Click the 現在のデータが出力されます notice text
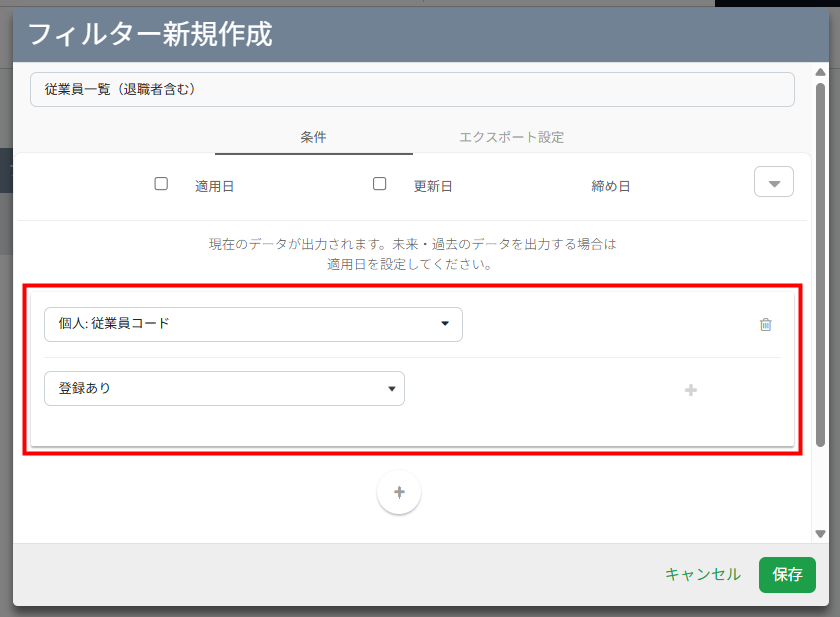This screenshot has height=617, width=840. click(412, 254)
